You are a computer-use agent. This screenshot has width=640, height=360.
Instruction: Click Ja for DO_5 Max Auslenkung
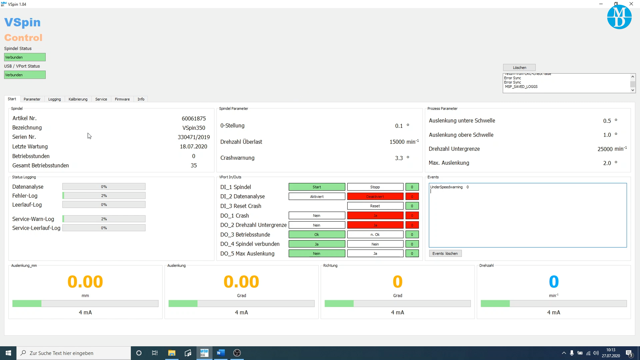[x=375, y=253]
